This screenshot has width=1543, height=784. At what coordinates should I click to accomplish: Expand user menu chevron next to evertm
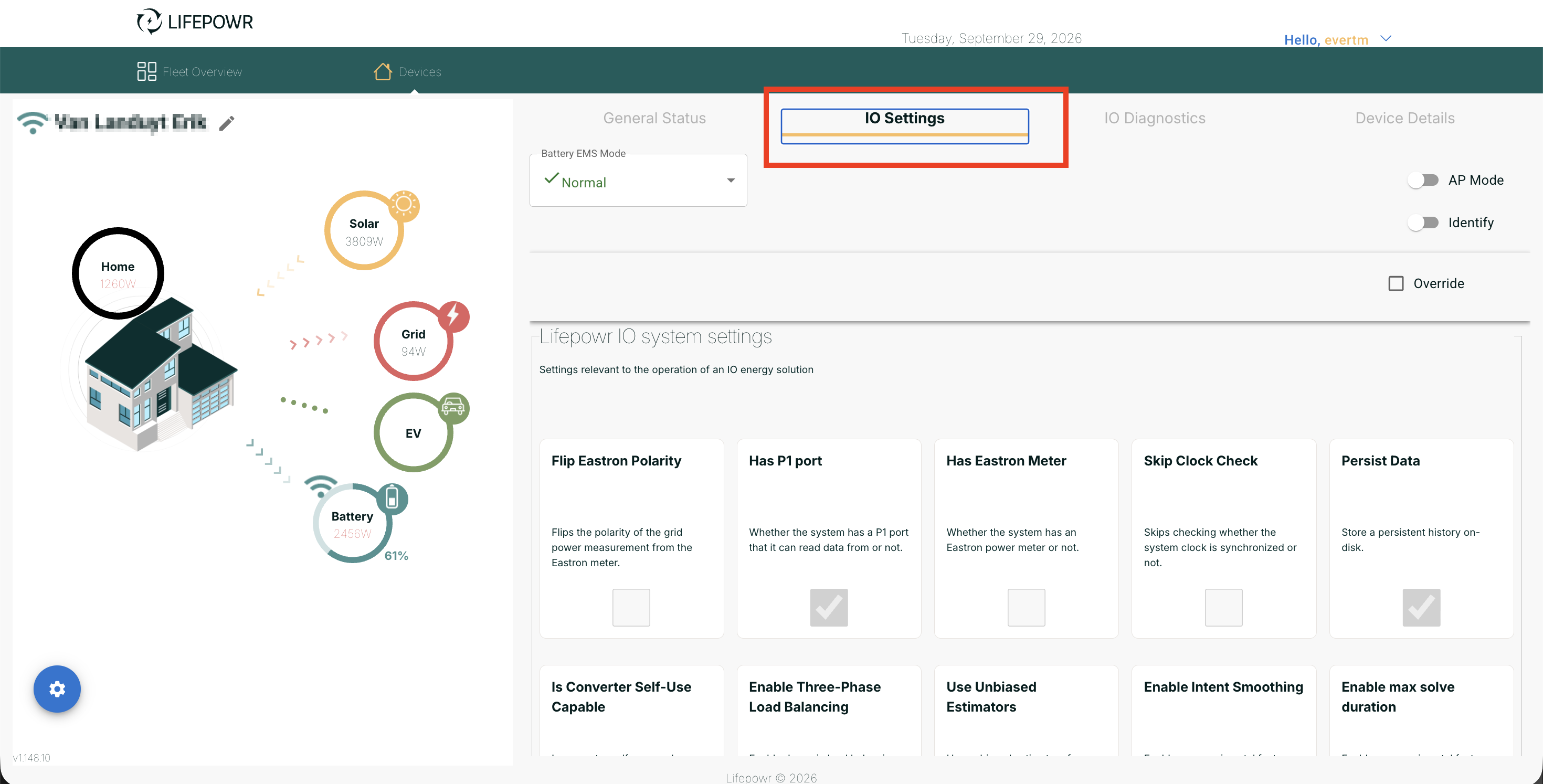[1386, 39]
